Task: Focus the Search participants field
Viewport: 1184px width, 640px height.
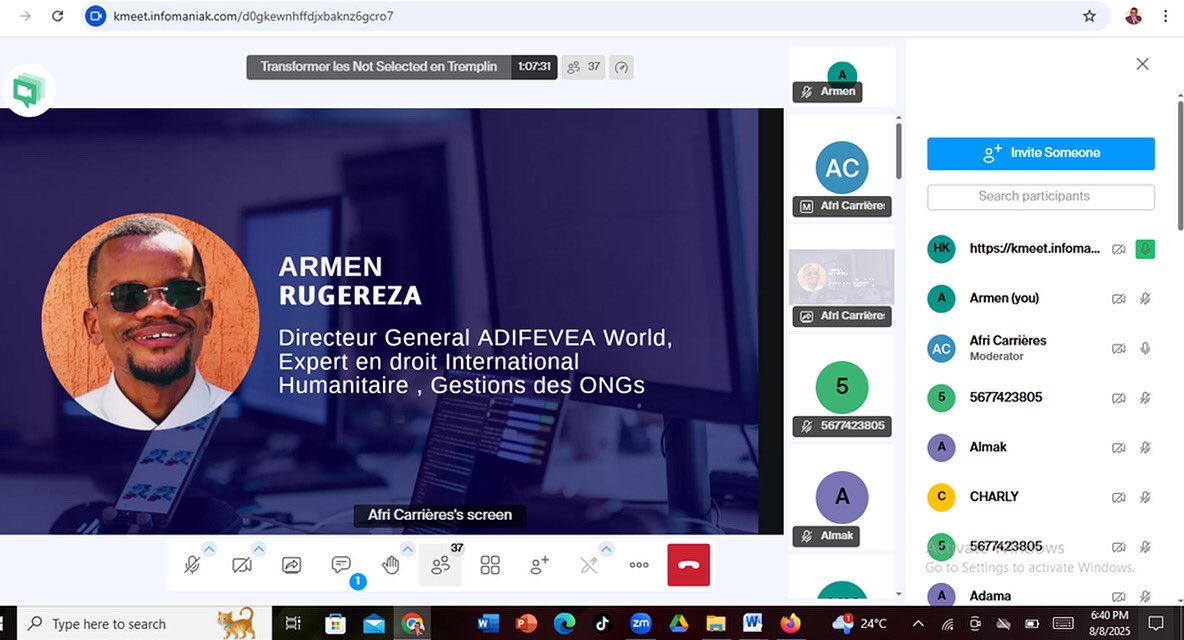Action: (1041, 197)
